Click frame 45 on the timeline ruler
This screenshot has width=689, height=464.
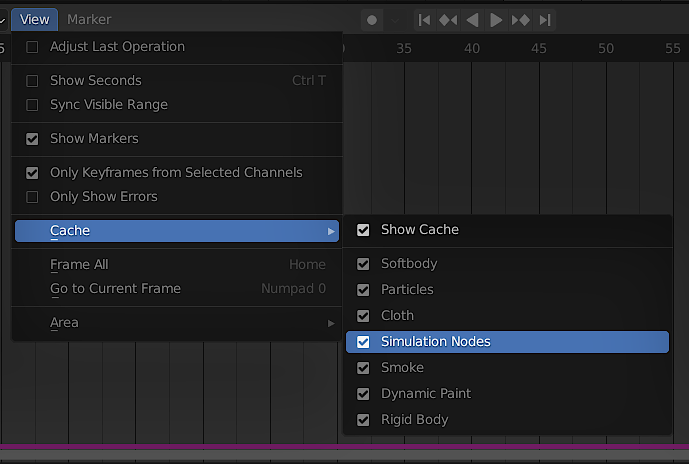coord(539,48)
